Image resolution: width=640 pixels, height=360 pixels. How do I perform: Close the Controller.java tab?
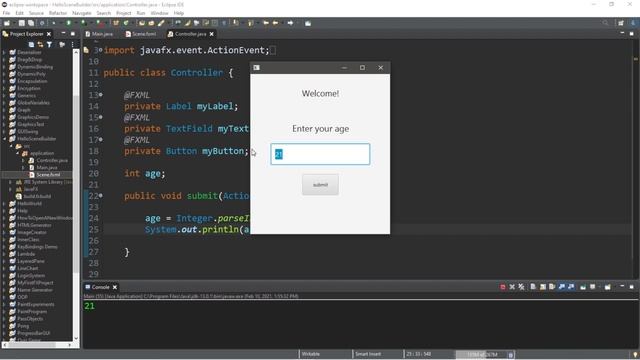(x=211, y=34)
